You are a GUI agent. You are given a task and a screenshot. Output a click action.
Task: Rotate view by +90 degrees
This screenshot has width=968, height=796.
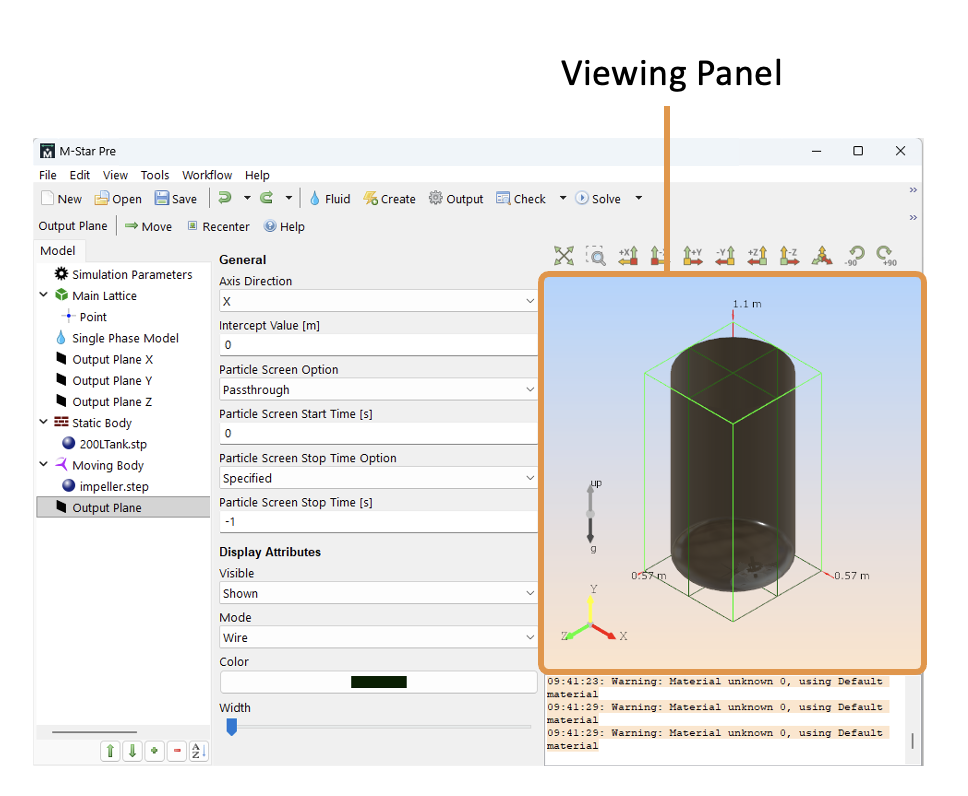click(884, 256)
